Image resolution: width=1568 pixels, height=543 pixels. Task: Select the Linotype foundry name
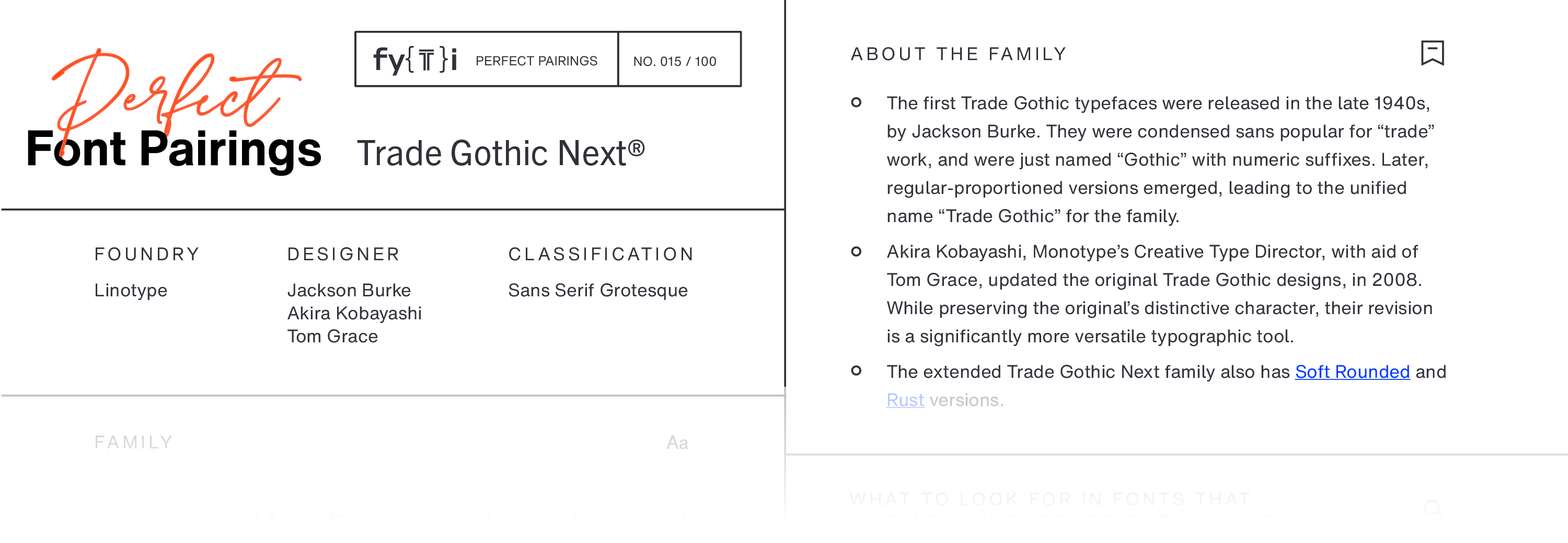131,291
